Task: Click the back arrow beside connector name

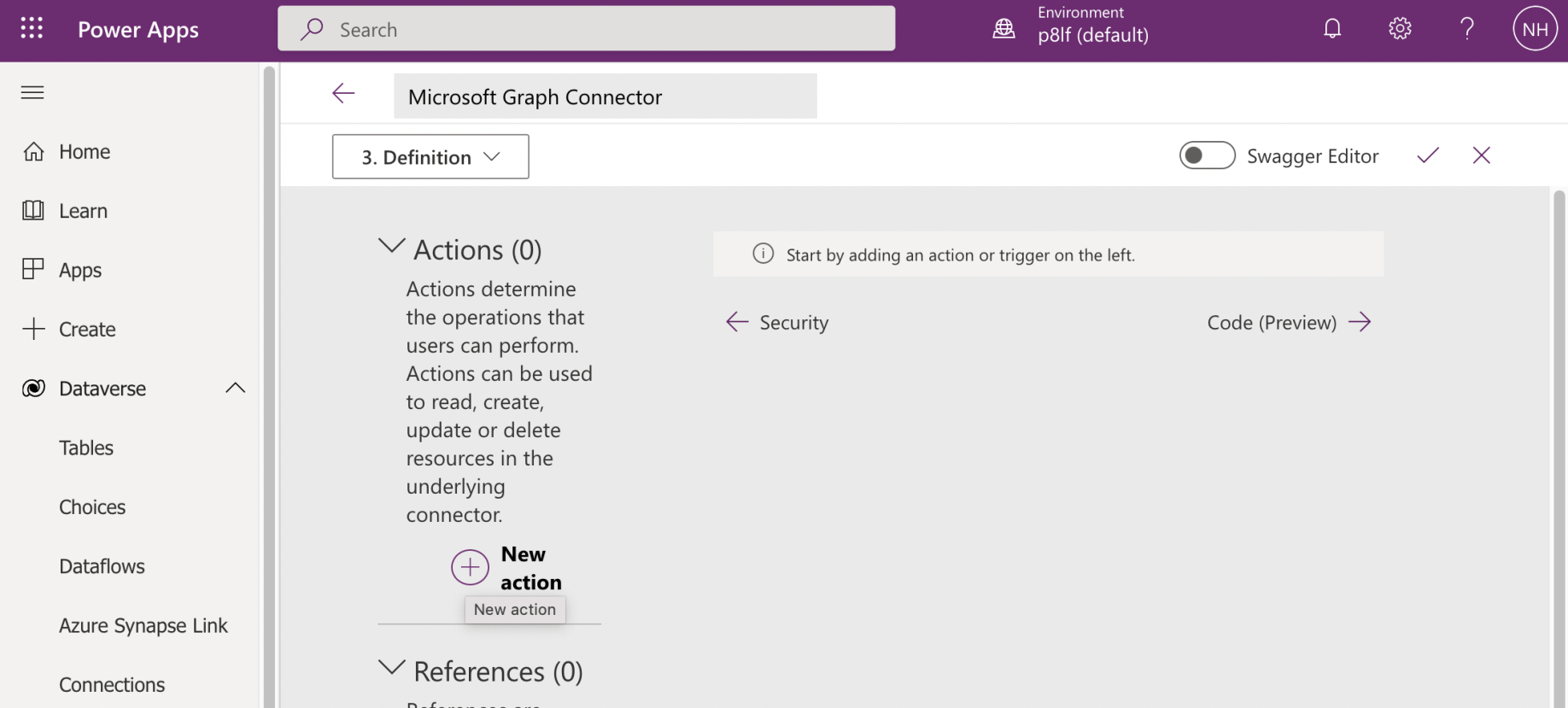Action: coord(343,94)
